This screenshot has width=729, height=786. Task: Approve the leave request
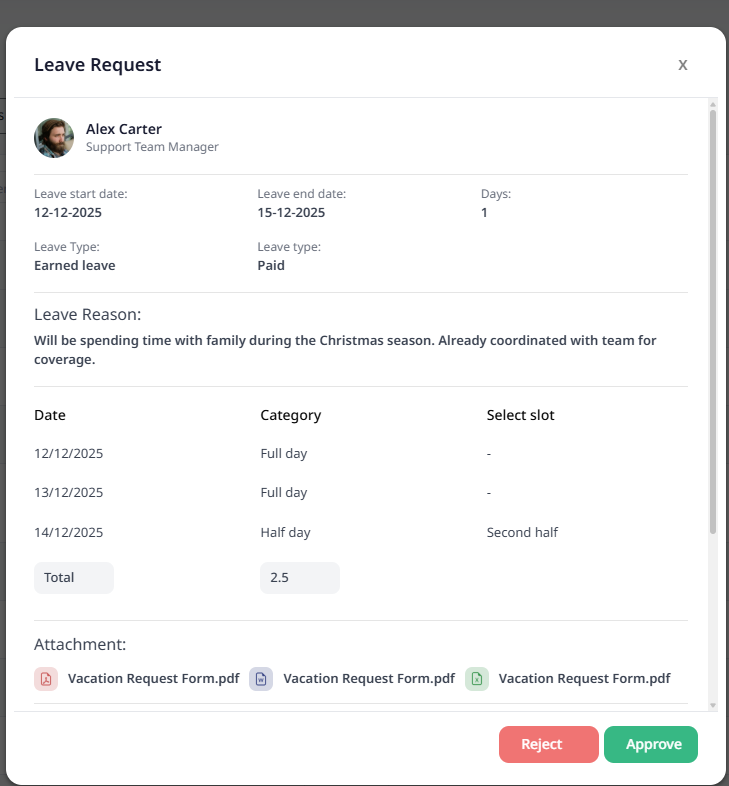pyautogui.click(x=651, y=744)
